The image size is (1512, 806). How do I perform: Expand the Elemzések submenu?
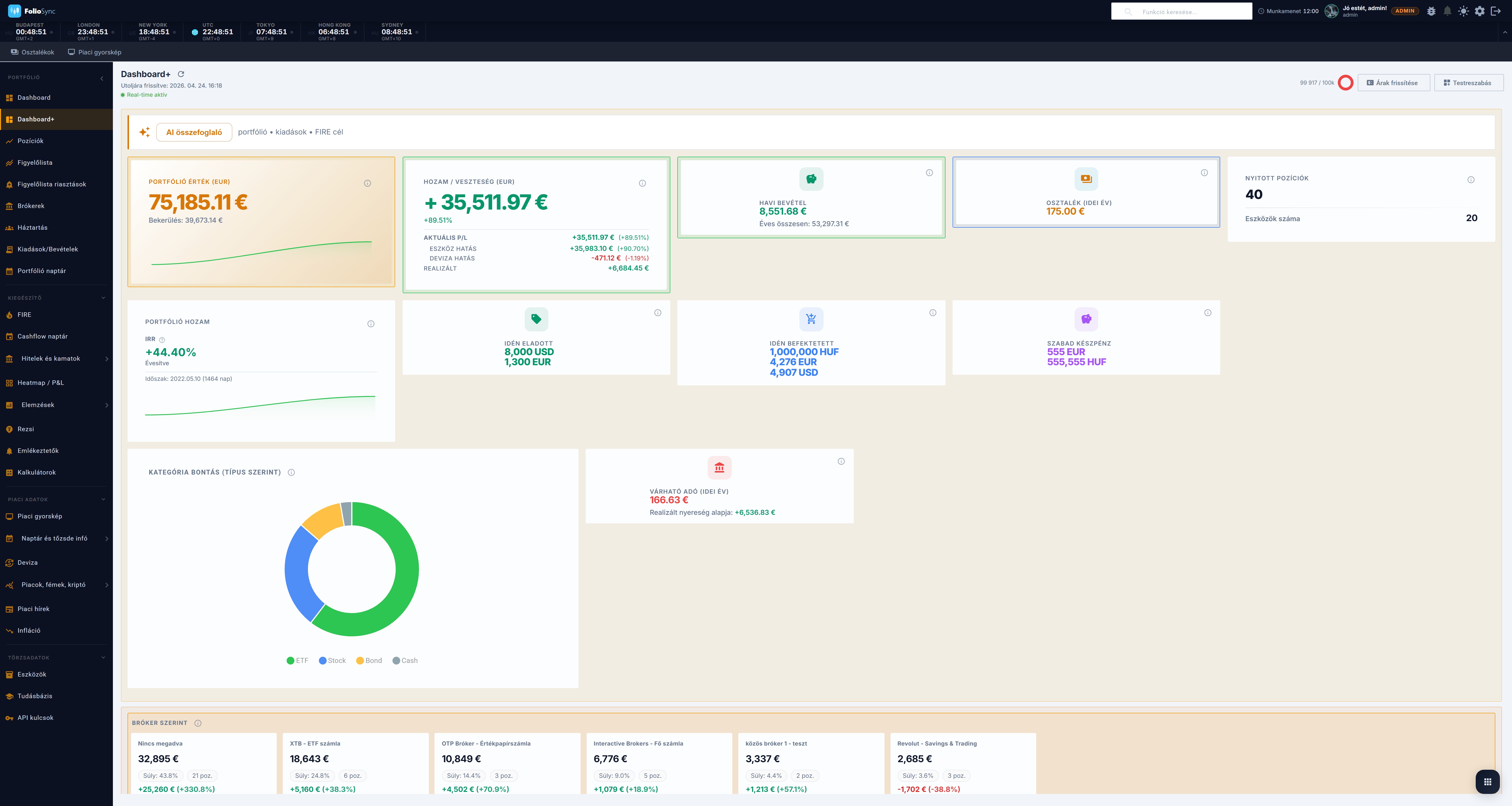tap(107, 405)
